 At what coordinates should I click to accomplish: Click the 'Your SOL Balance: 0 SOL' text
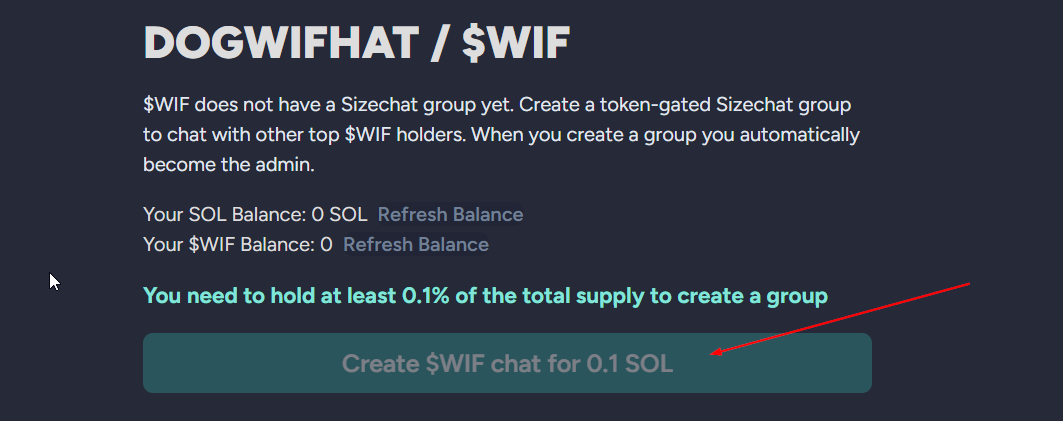coord(255,215)
